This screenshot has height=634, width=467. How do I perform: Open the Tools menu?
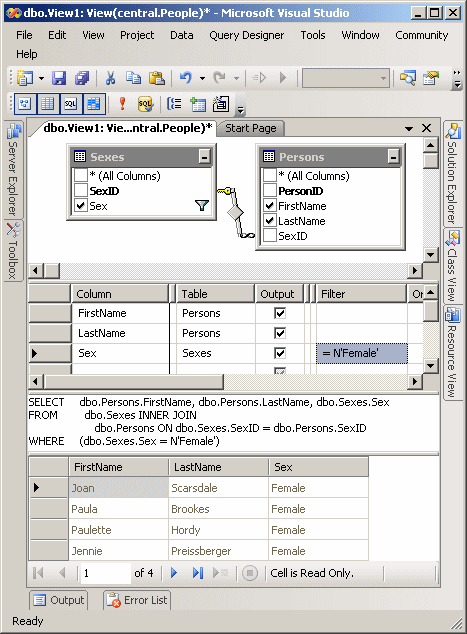[x=313, y=35]
